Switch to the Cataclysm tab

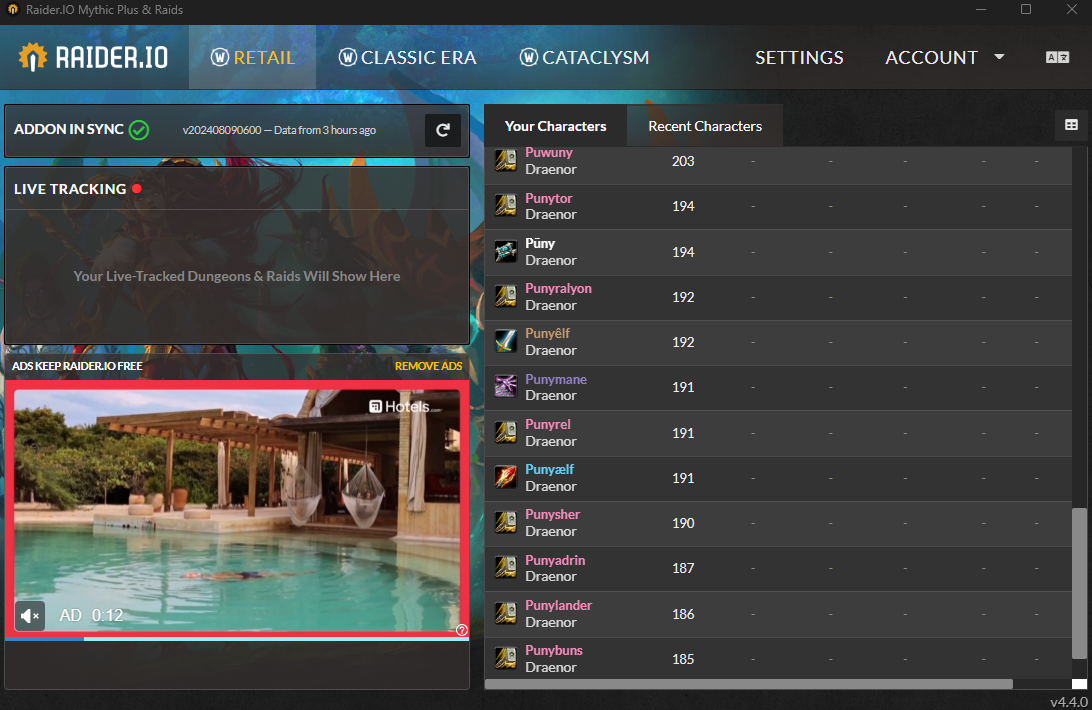pyautogui.click(x=584, y=57)
